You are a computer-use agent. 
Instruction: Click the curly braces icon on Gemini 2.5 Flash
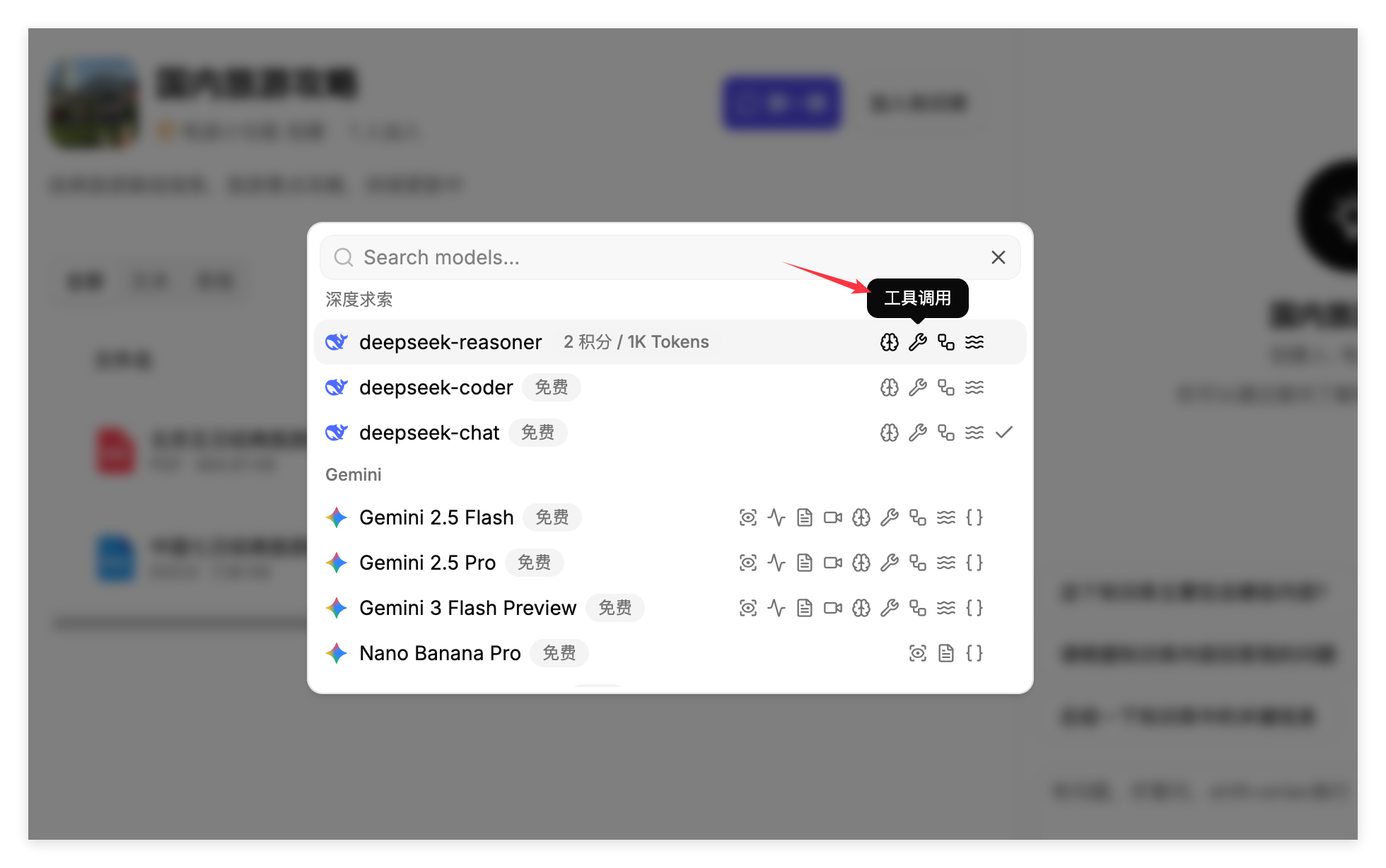click(974, 517)
